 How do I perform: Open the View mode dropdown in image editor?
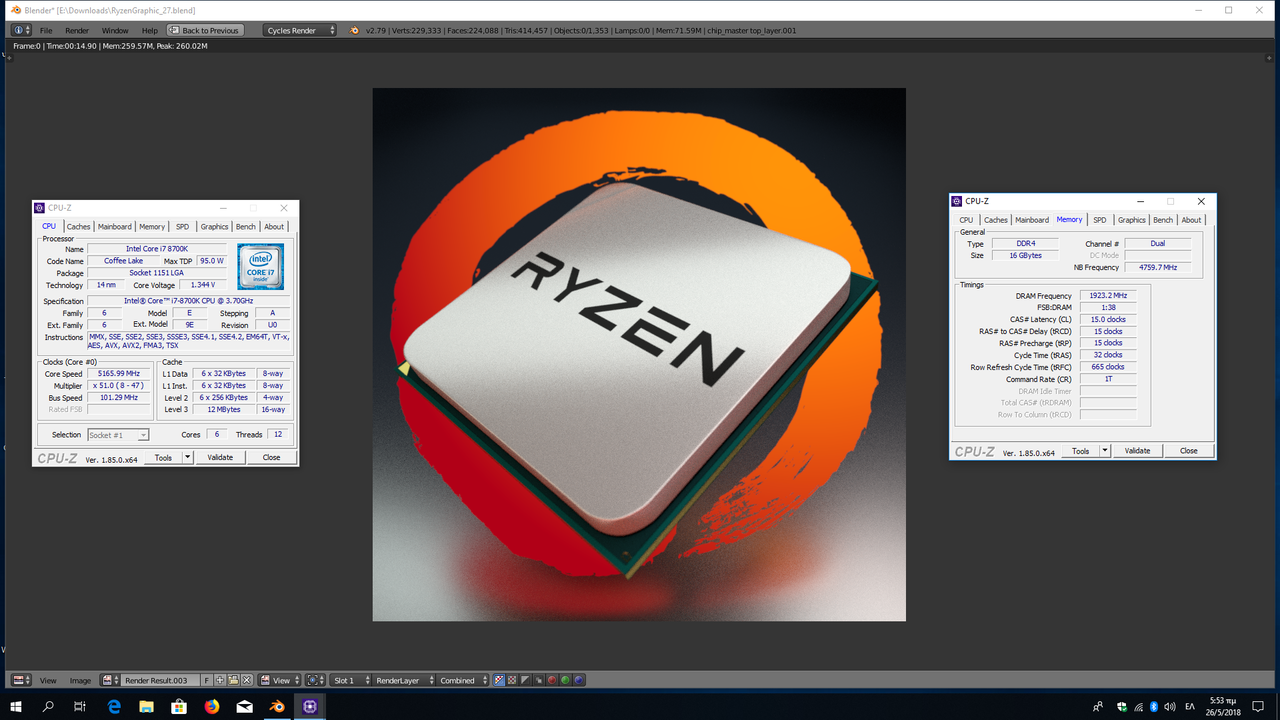coord(279,680)
